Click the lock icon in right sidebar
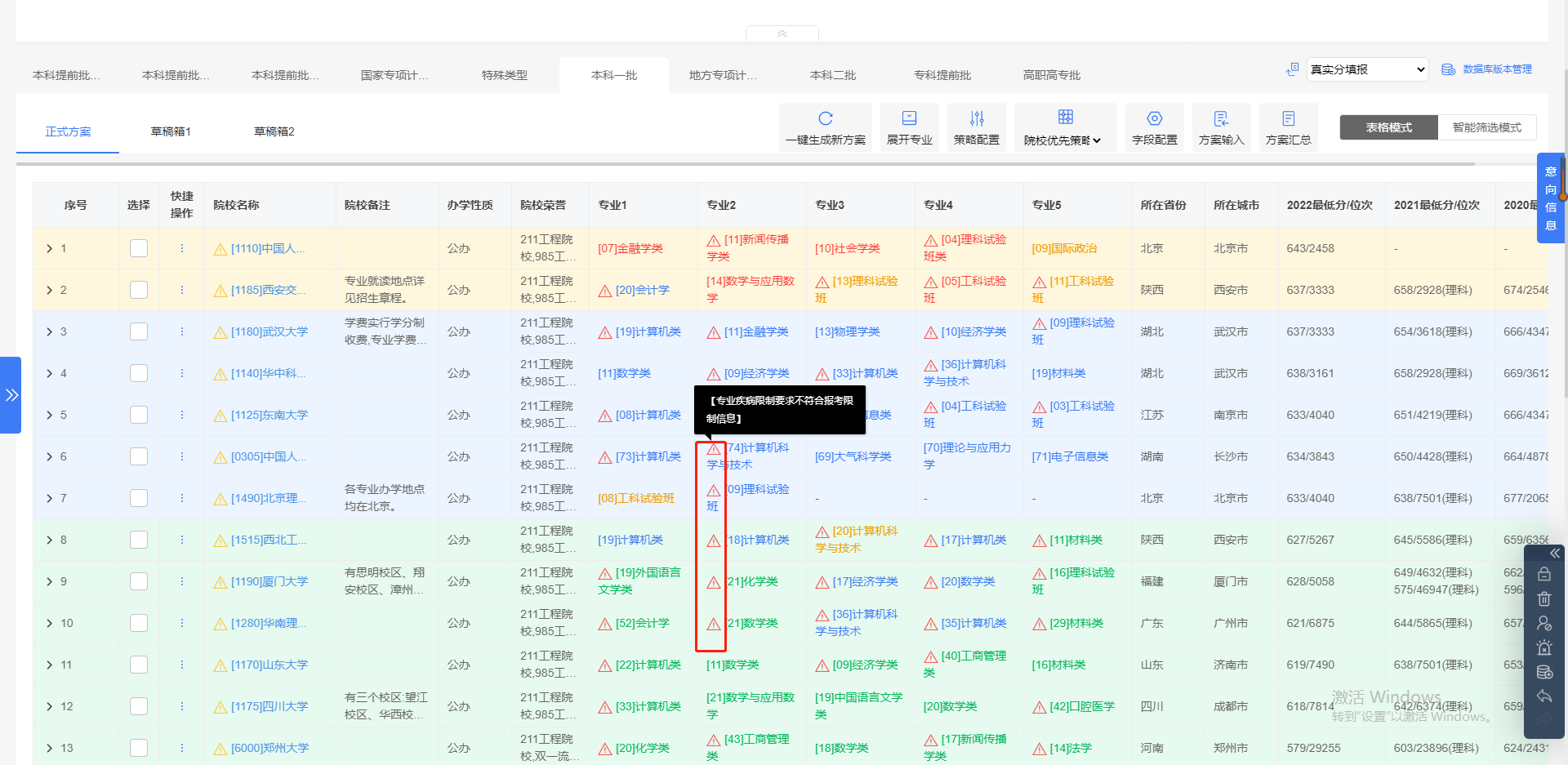Image resolution: width=1568 pixels, height=765 pixels. [1544, 574]
